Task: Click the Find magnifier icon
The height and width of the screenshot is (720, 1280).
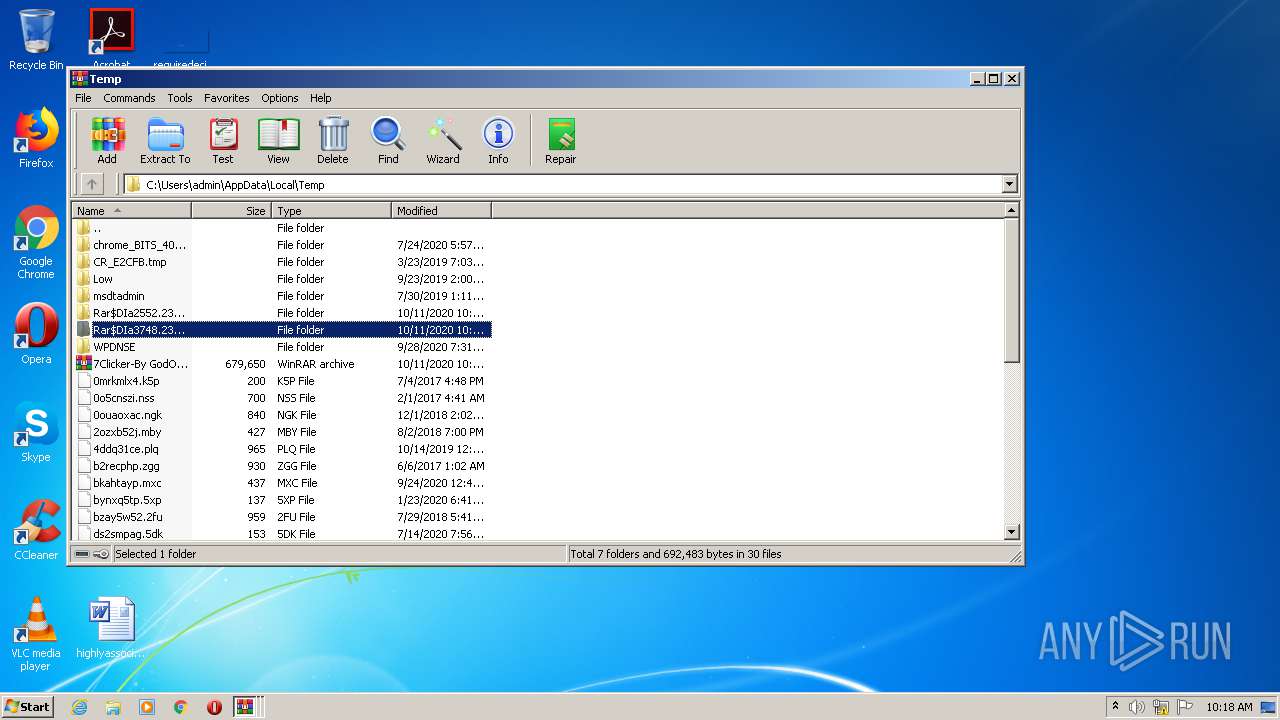Action: [x=388, y=140]
